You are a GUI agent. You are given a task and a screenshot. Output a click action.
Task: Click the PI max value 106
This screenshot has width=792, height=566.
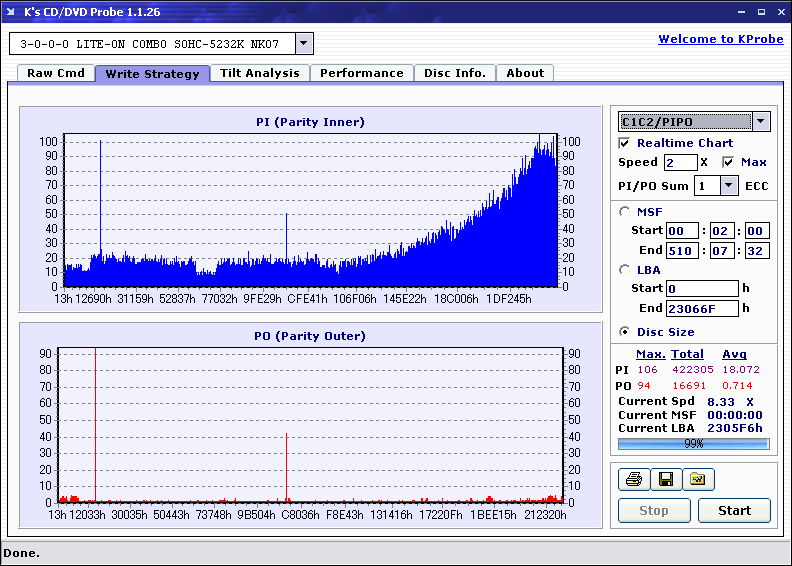[647, 369]
